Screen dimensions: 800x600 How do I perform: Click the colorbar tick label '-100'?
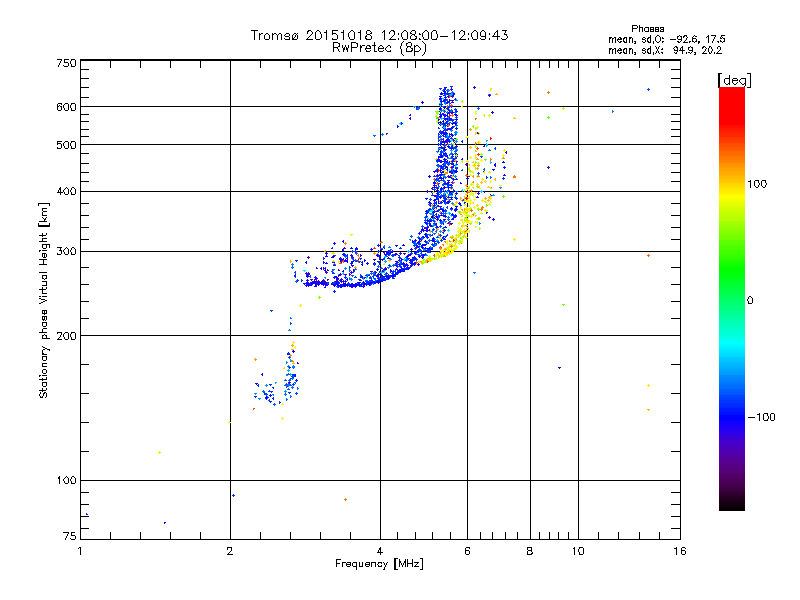761,417
